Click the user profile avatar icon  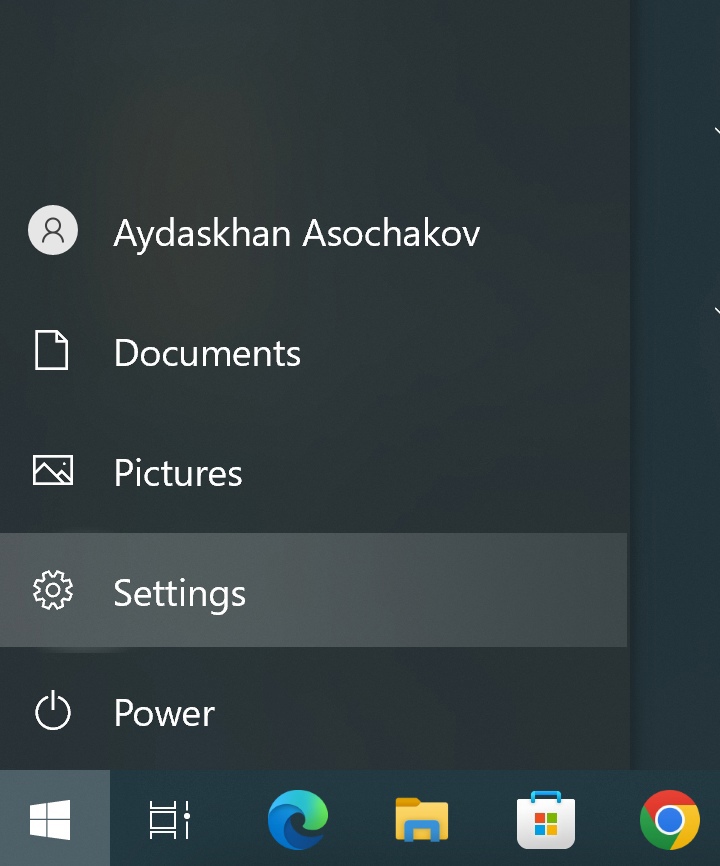(53, 231)
